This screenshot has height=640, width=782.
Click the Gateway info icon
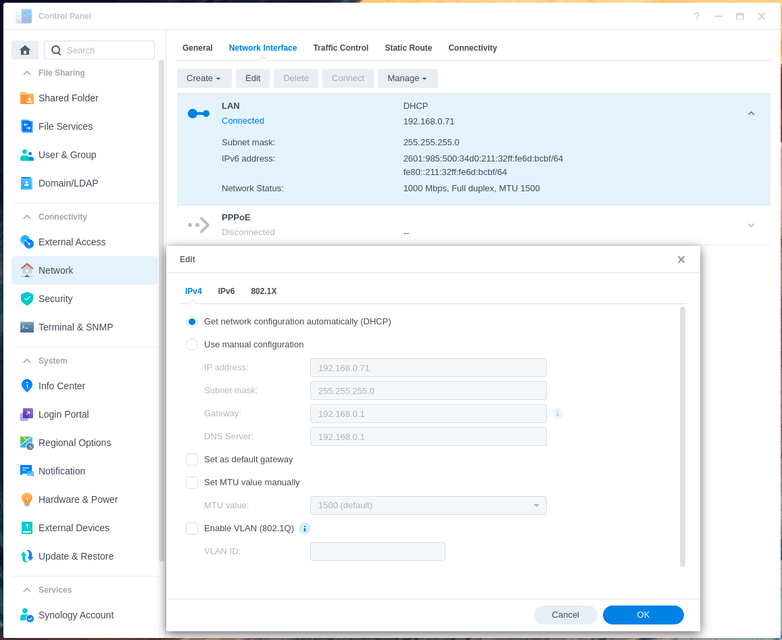(x=558, y=414)
